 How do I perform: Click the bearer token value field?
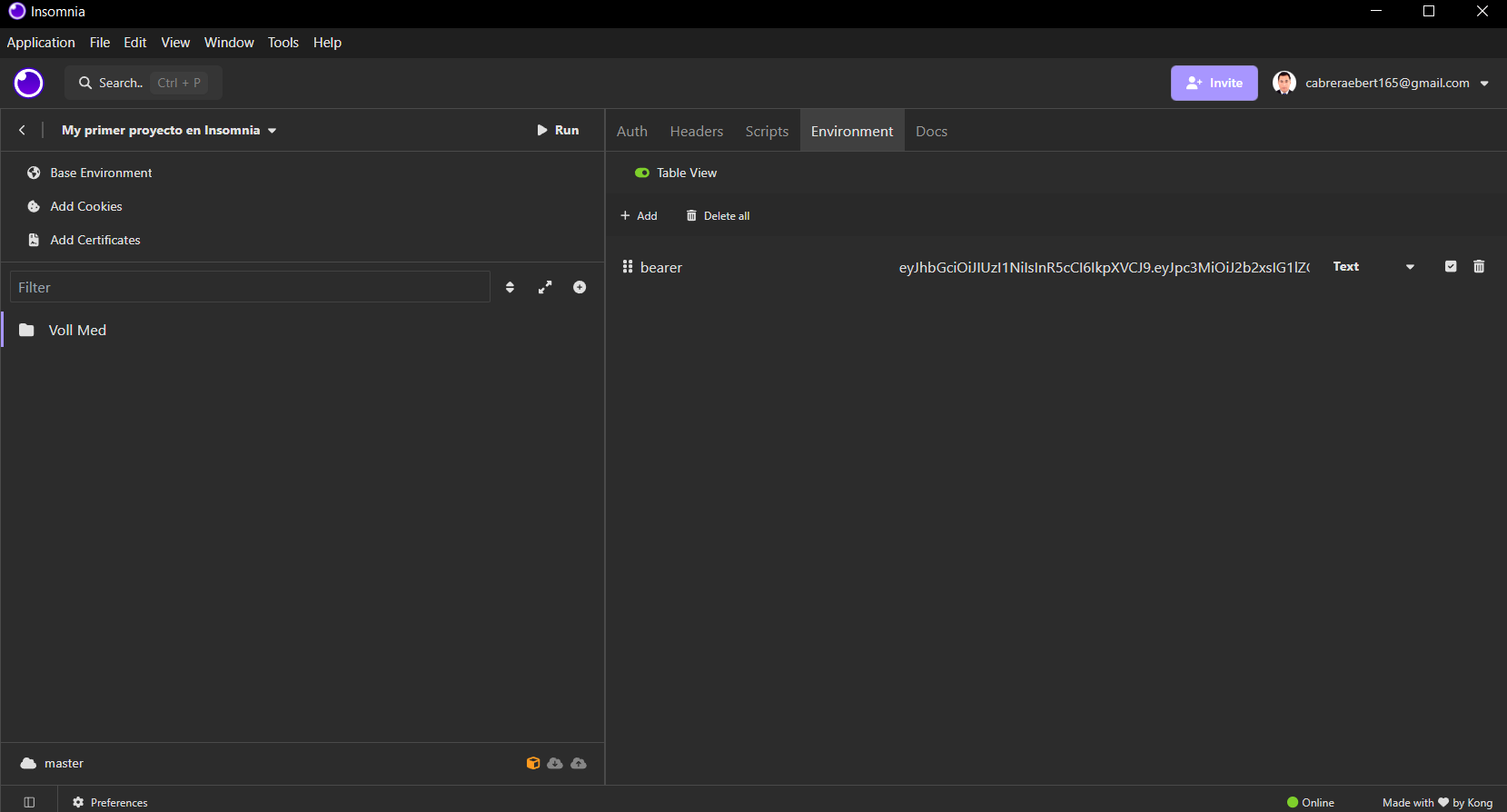click(1104, 267)
